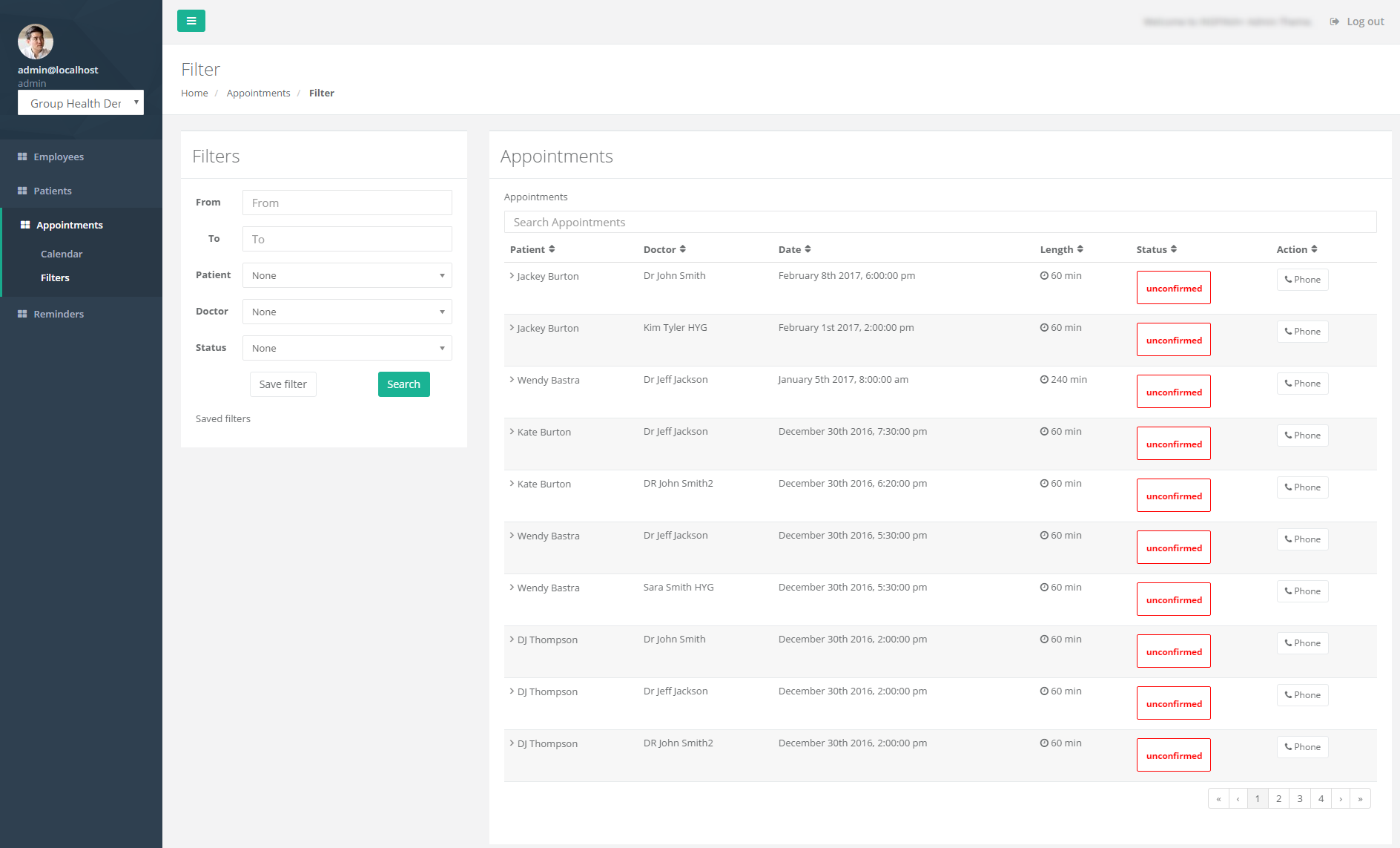
Task: Select Patients in the sidebar menu
Action: (x=53, y=191)
